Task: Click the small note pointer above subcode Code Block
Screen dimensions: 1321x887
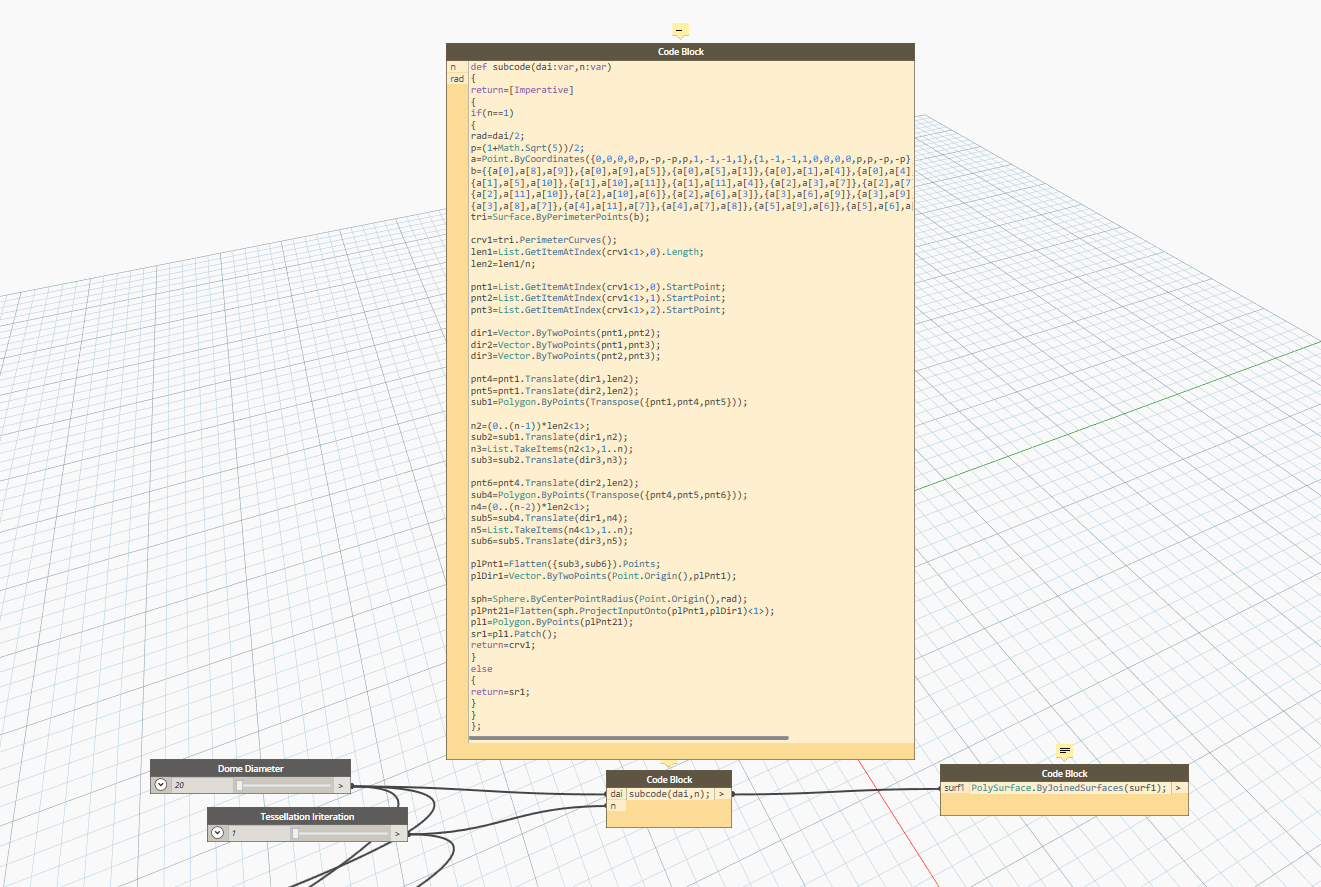Action: (669, 765)
